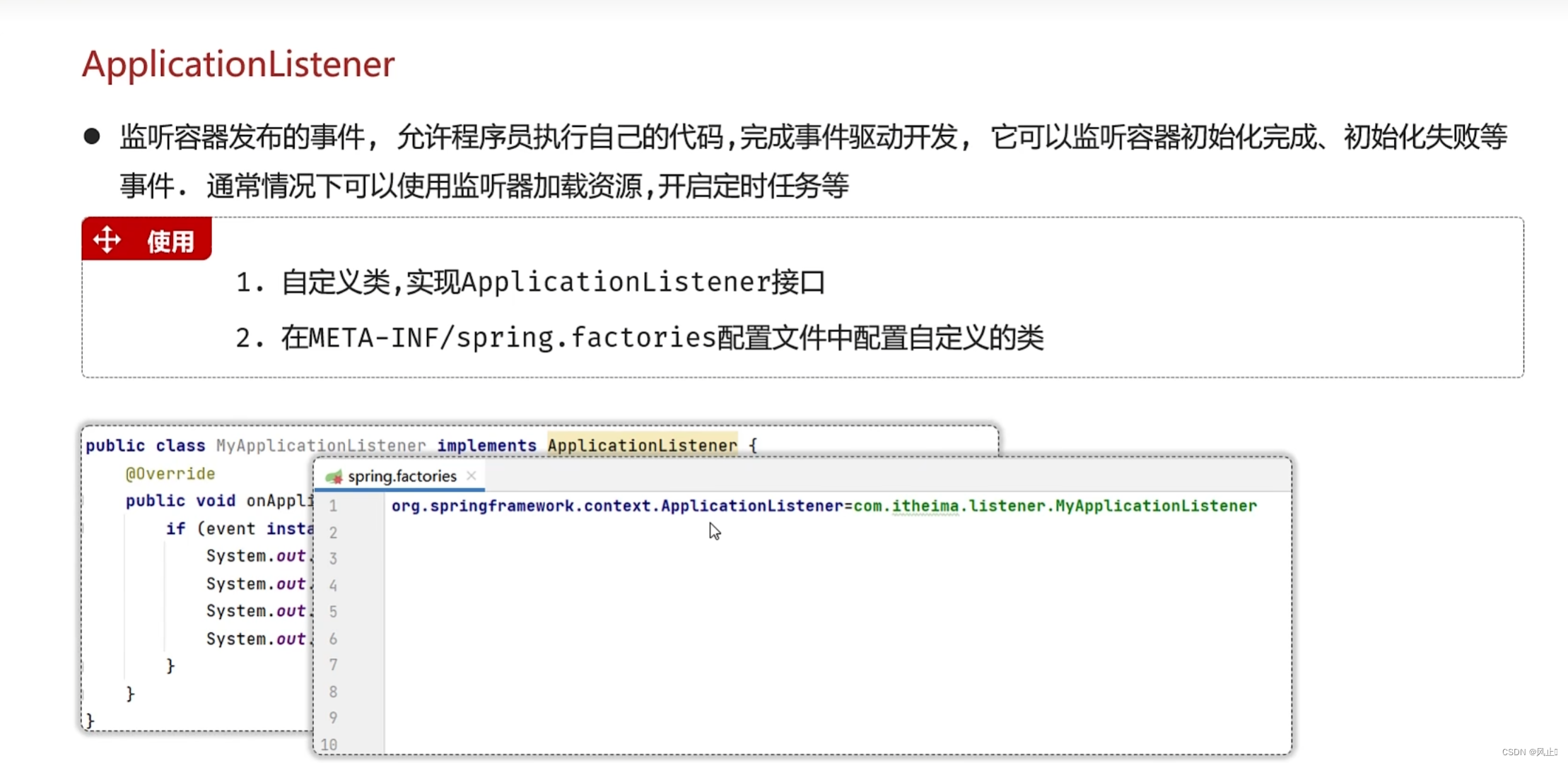This screenshot has width=1568, height=763.
Task: Click line number 5 in gutter
Action: (333, 612)
